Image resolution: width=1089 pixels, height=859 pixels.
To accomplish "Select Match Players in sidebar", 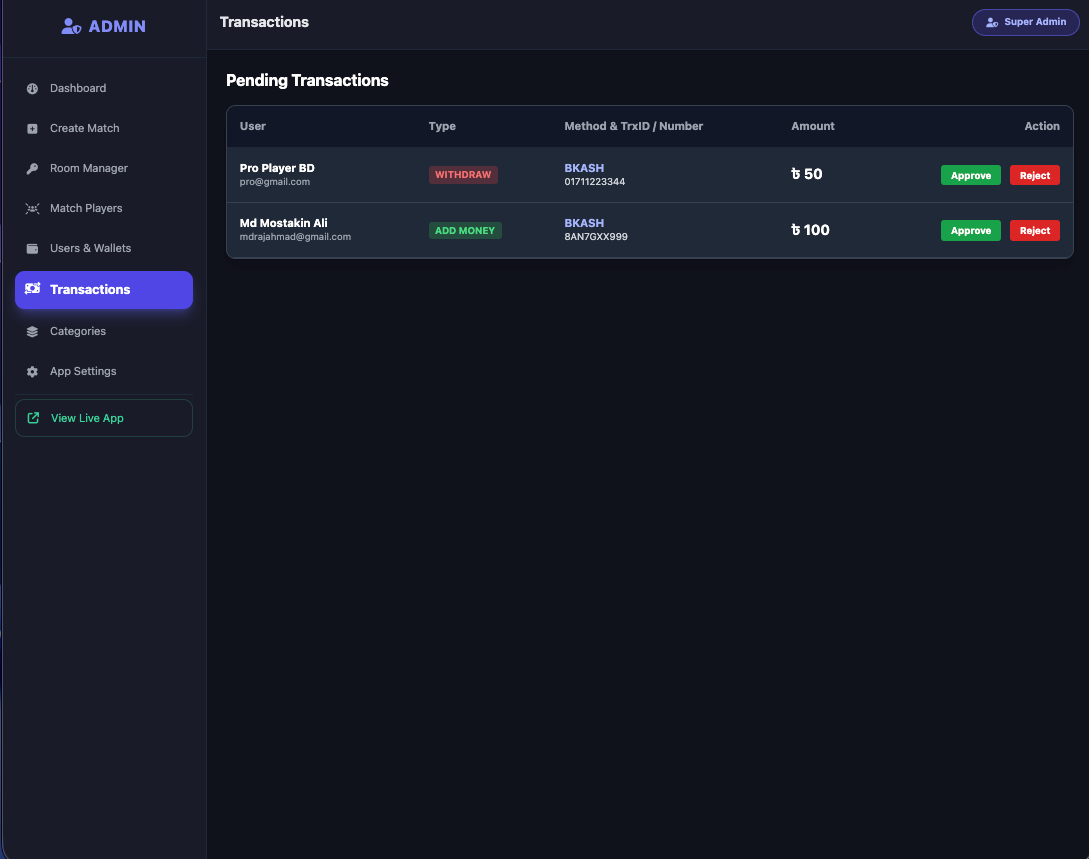I will point(104,208).
